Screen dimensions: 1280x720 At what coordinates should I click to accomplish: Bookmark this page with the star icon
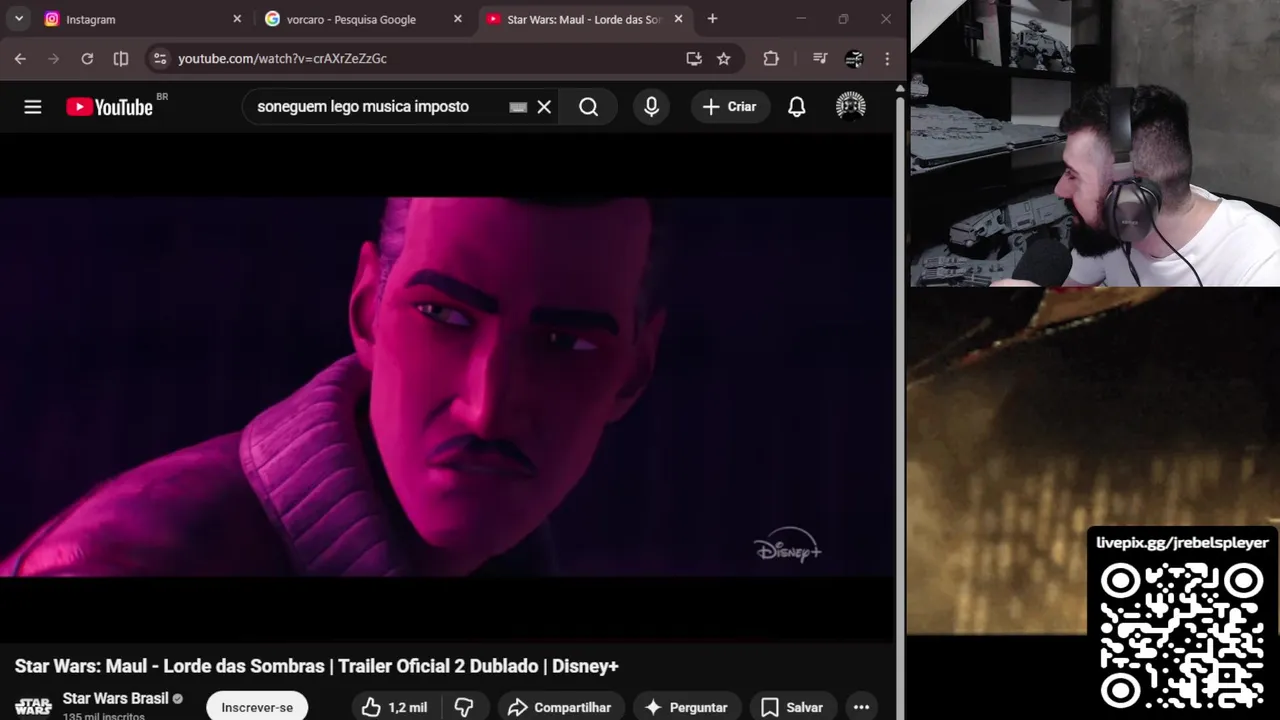pos(723,59)
